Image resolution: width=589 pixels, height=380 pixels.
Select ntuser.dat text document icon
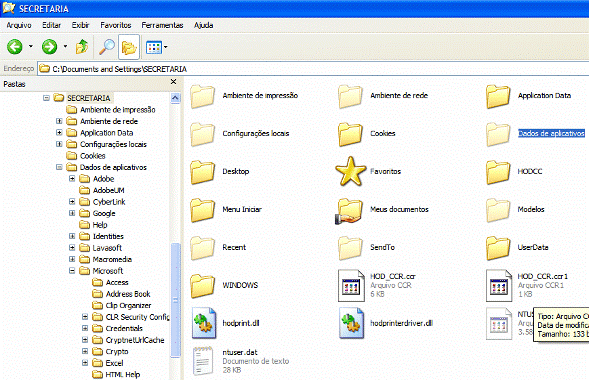pyautogui.click(x=204, y=361)
